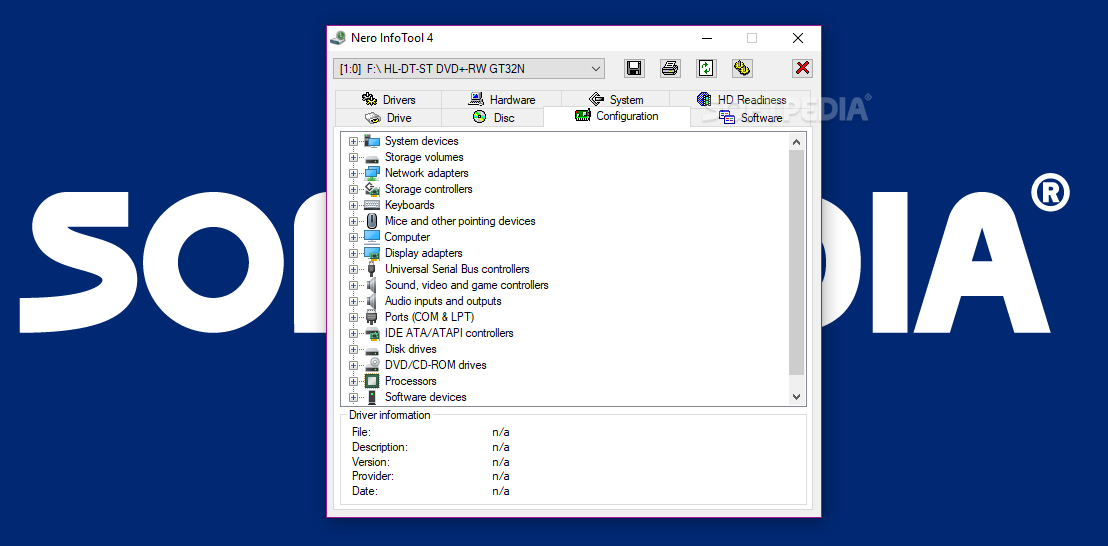1108x546 pixels.
Task: Expand the Network adapters node
Action: tap(353, 173)
